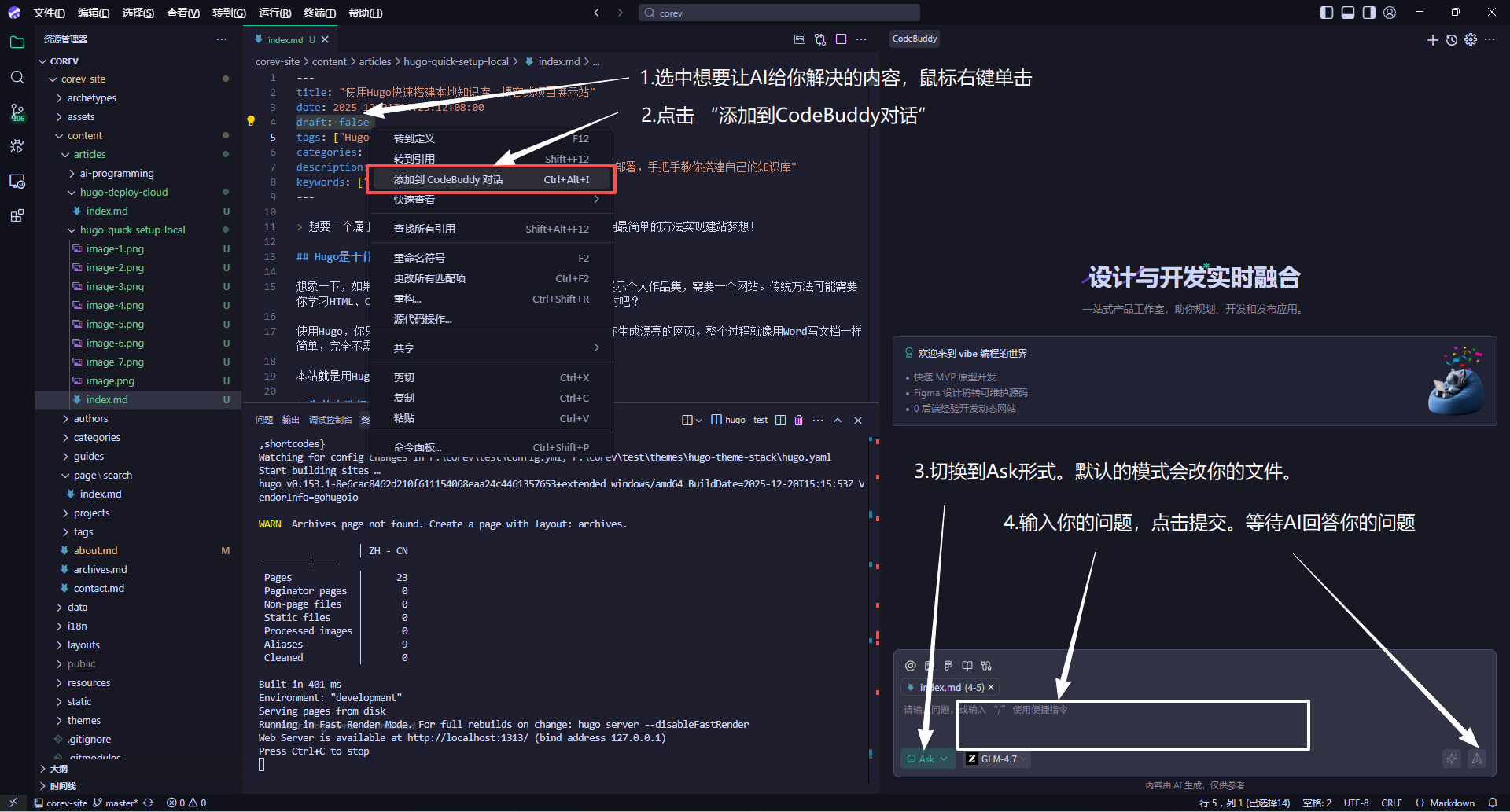Viewport: 1510px width, 812px height.
Task: Switch to the 输出 tab in the panel
Action: [x=289, y=420]
